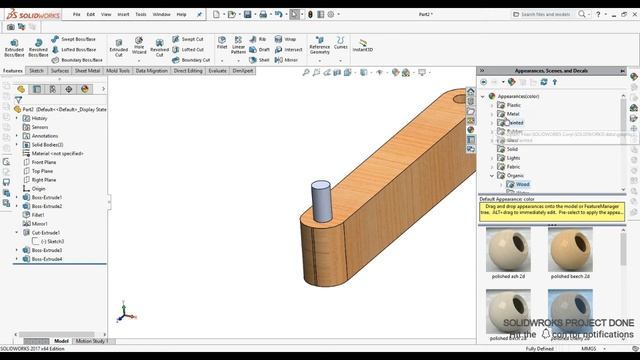
Task: Collapse the Appearances(color) root node
Action: pyautogui.click(x=483, y=96)
